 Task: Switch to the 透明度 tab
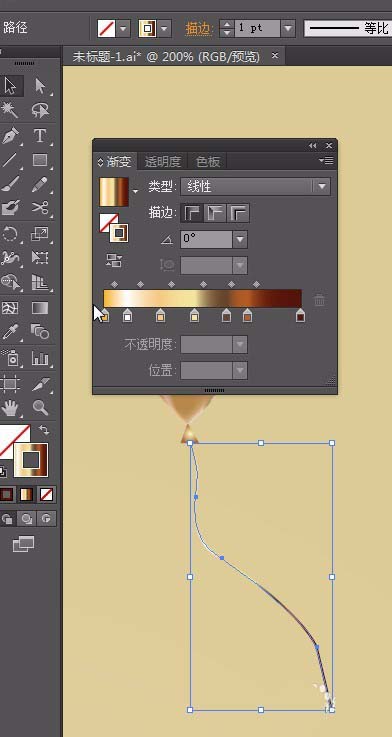[163, 162]
